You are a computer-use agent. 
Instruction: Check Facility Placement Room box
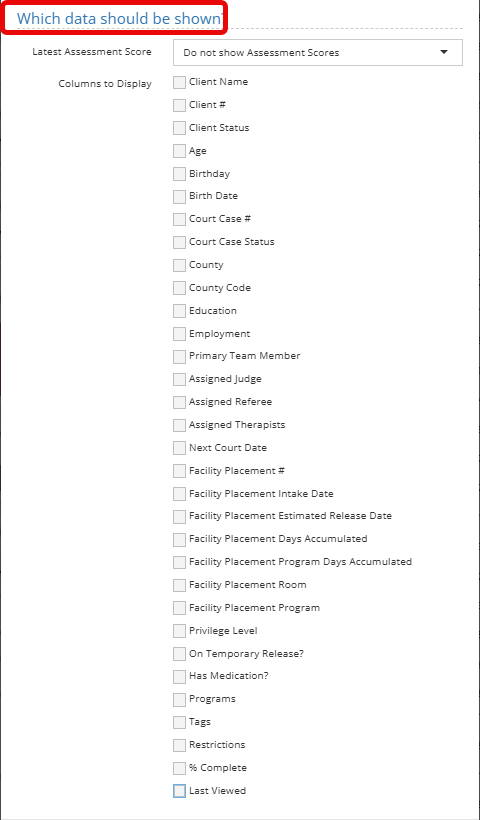coord(179,585)
